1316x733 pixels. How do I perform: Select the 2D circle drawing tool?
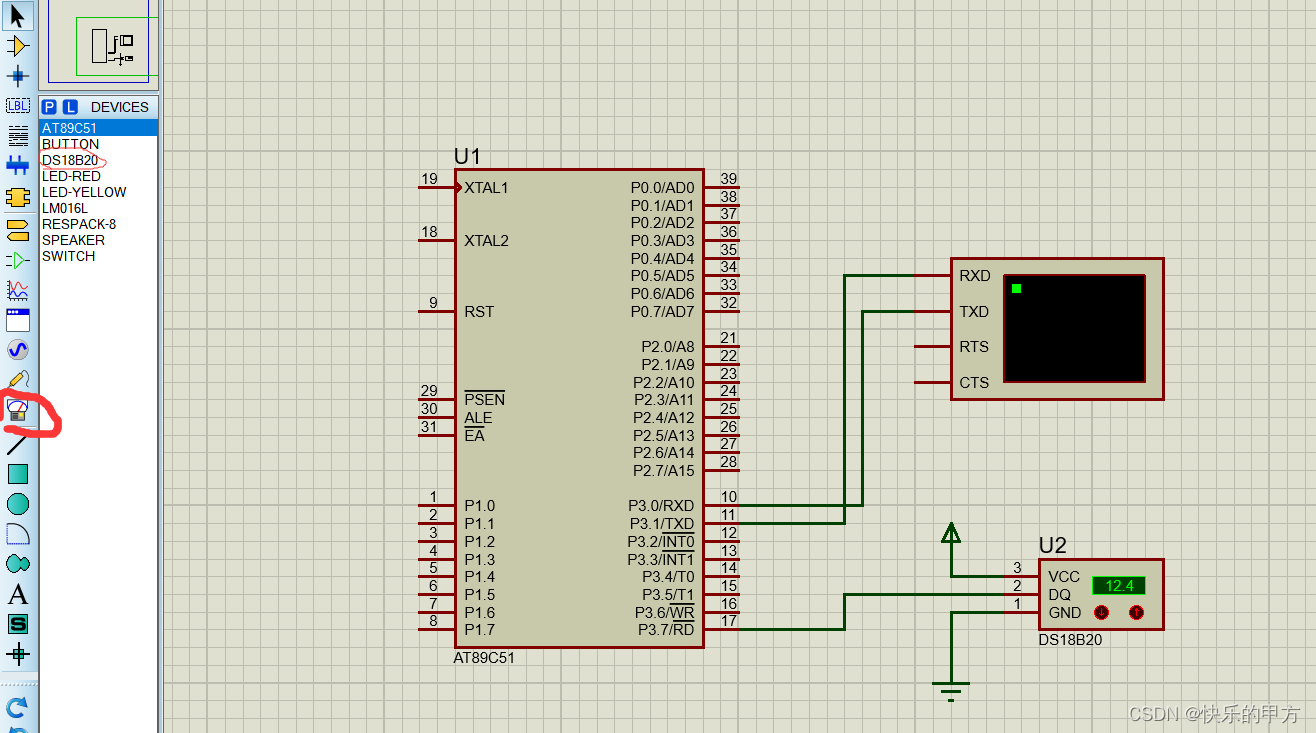18,504
